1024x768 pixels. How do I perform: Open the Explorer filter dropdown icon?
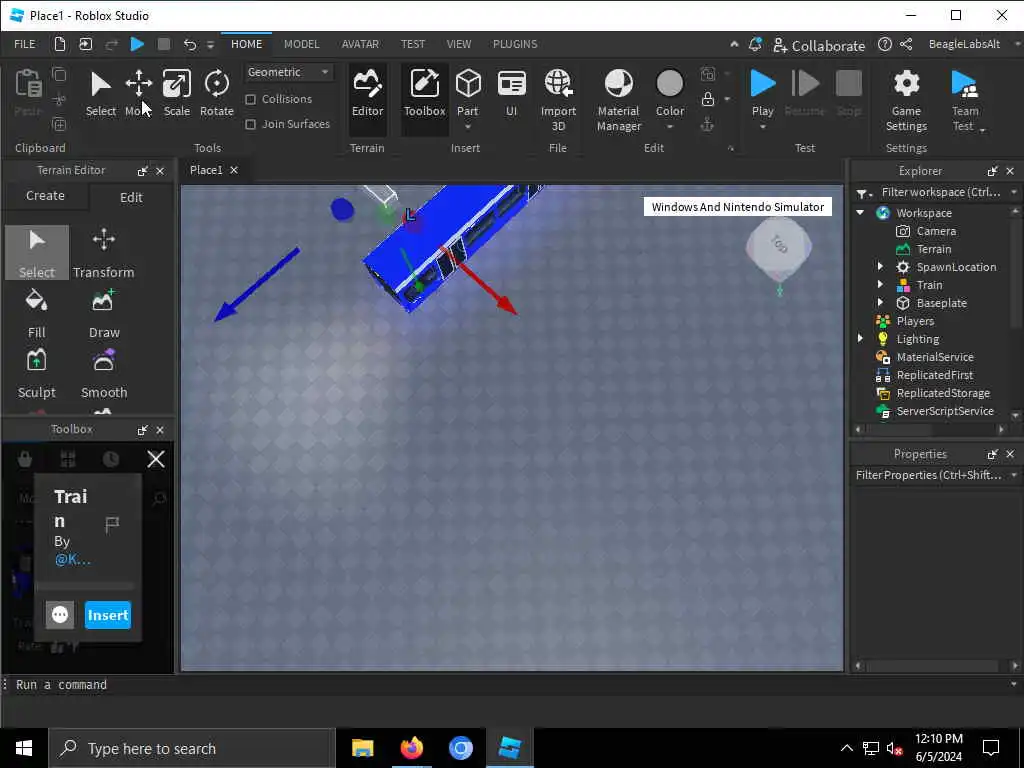[863, 193]
